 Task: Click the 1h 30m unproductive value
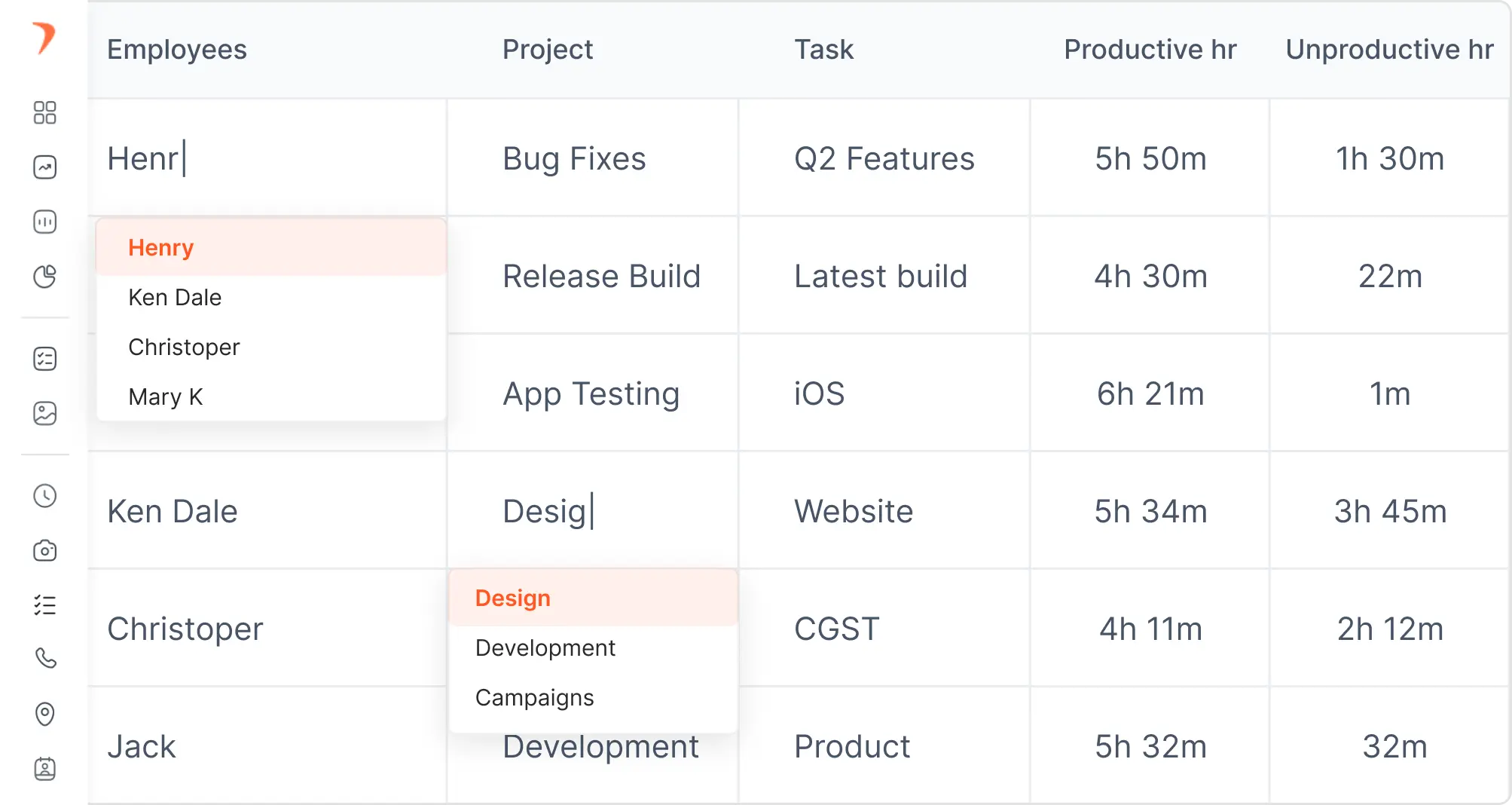tap(1390, 158)
